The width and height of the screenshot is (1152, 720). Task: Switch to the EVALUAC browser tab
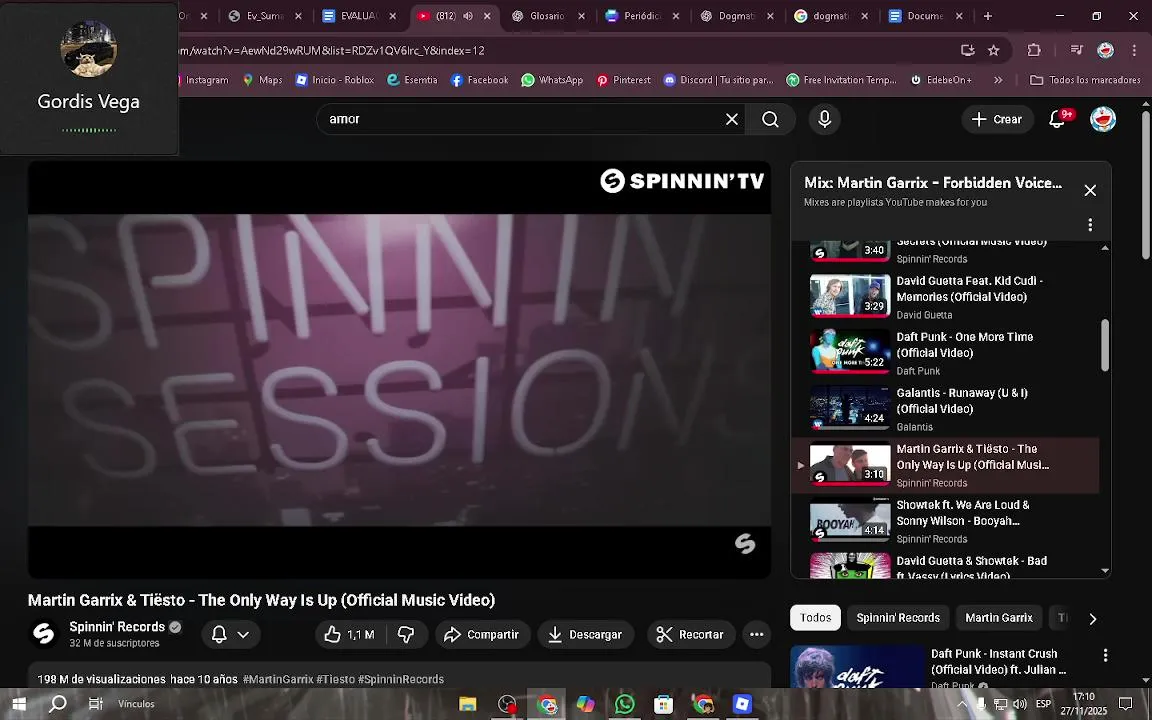coord(359,15)
